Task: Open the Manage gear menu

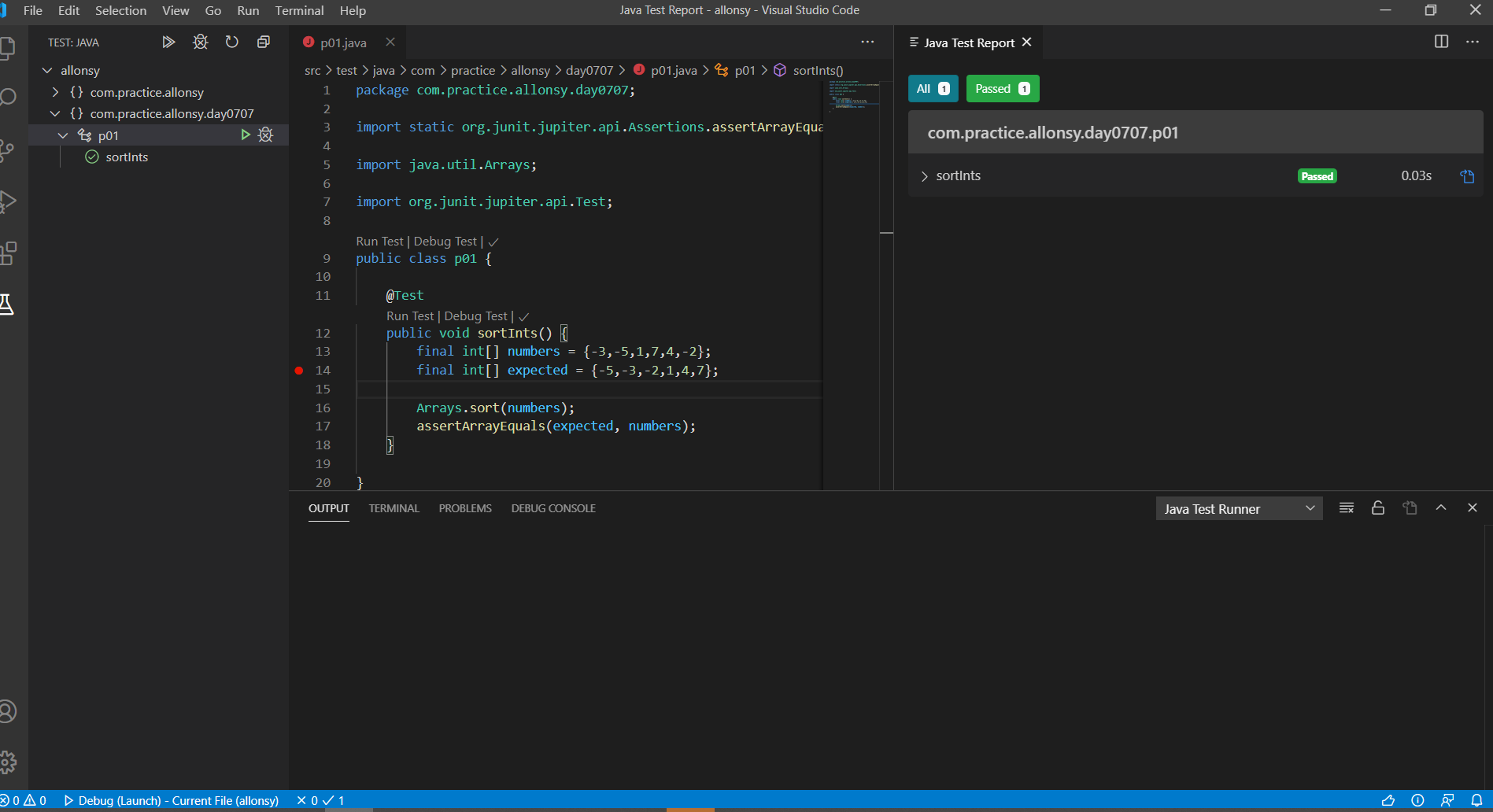Action: click(7, 762)
